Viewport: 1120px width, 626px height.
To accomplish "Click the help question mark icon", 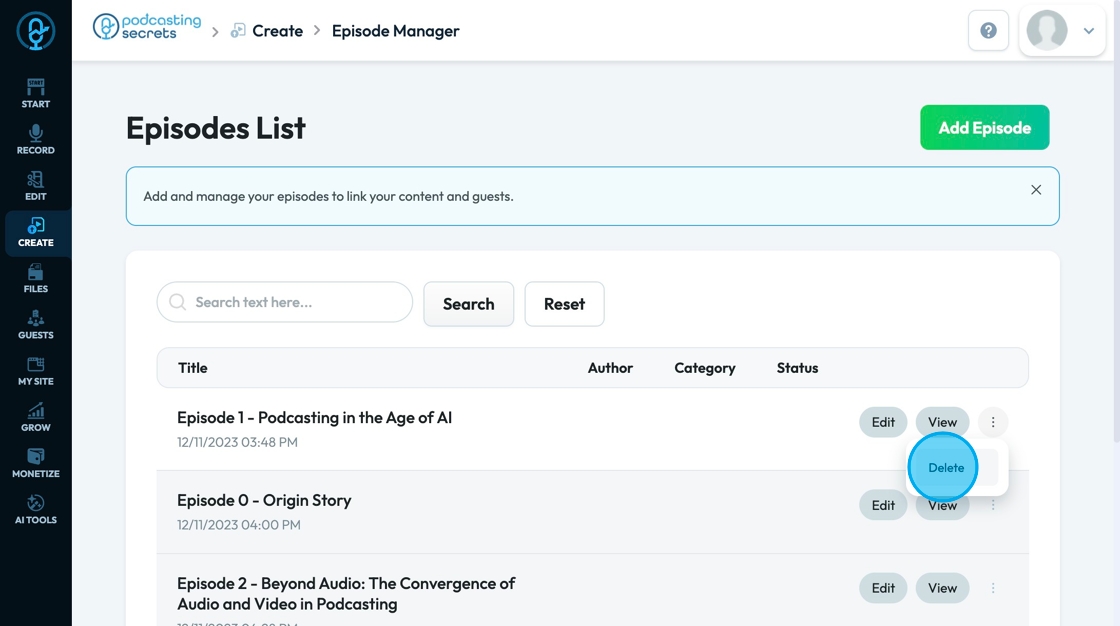I will click(x=988, y=31).
